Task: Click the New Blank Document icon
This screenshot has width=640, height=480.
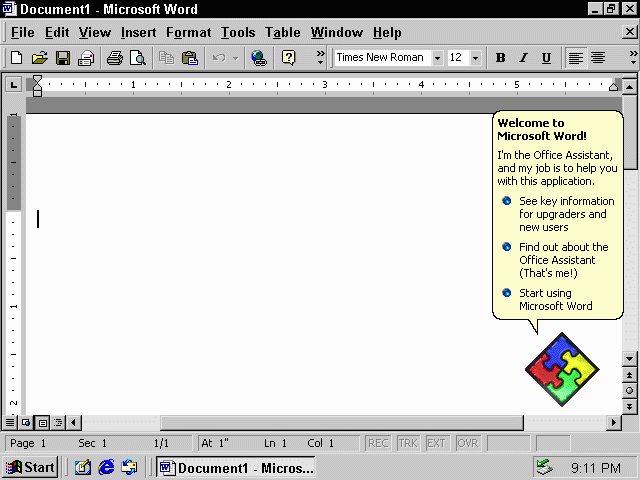Action: [x=16, y=58]
